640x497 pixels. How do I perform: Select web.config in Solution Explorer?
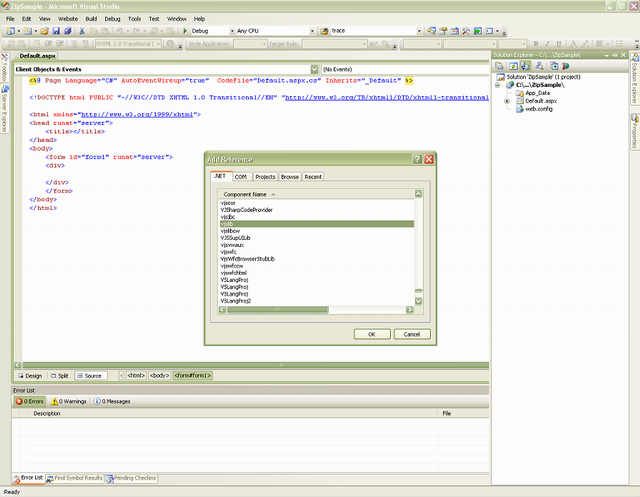[x=538, y=109]
